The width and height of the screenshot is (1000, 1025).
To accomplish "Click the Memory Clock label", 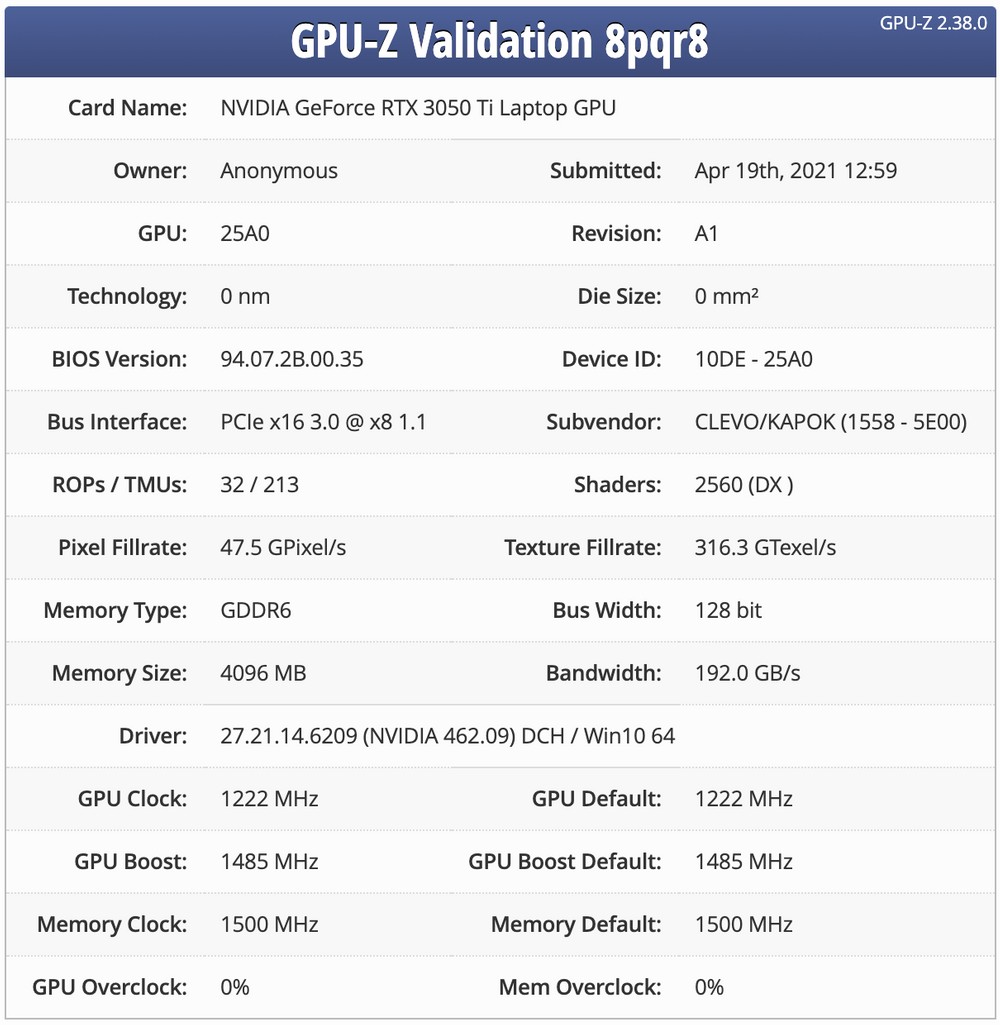I will pyautogui.click(x=112, y=924).
